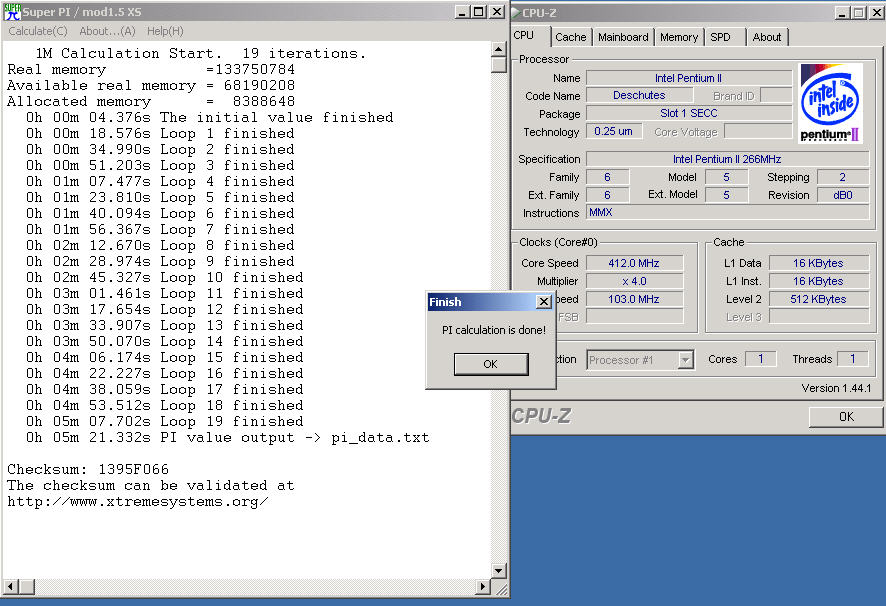
Task: Switch to the Memory tab in CPU-Z
Action: [679, 37]
